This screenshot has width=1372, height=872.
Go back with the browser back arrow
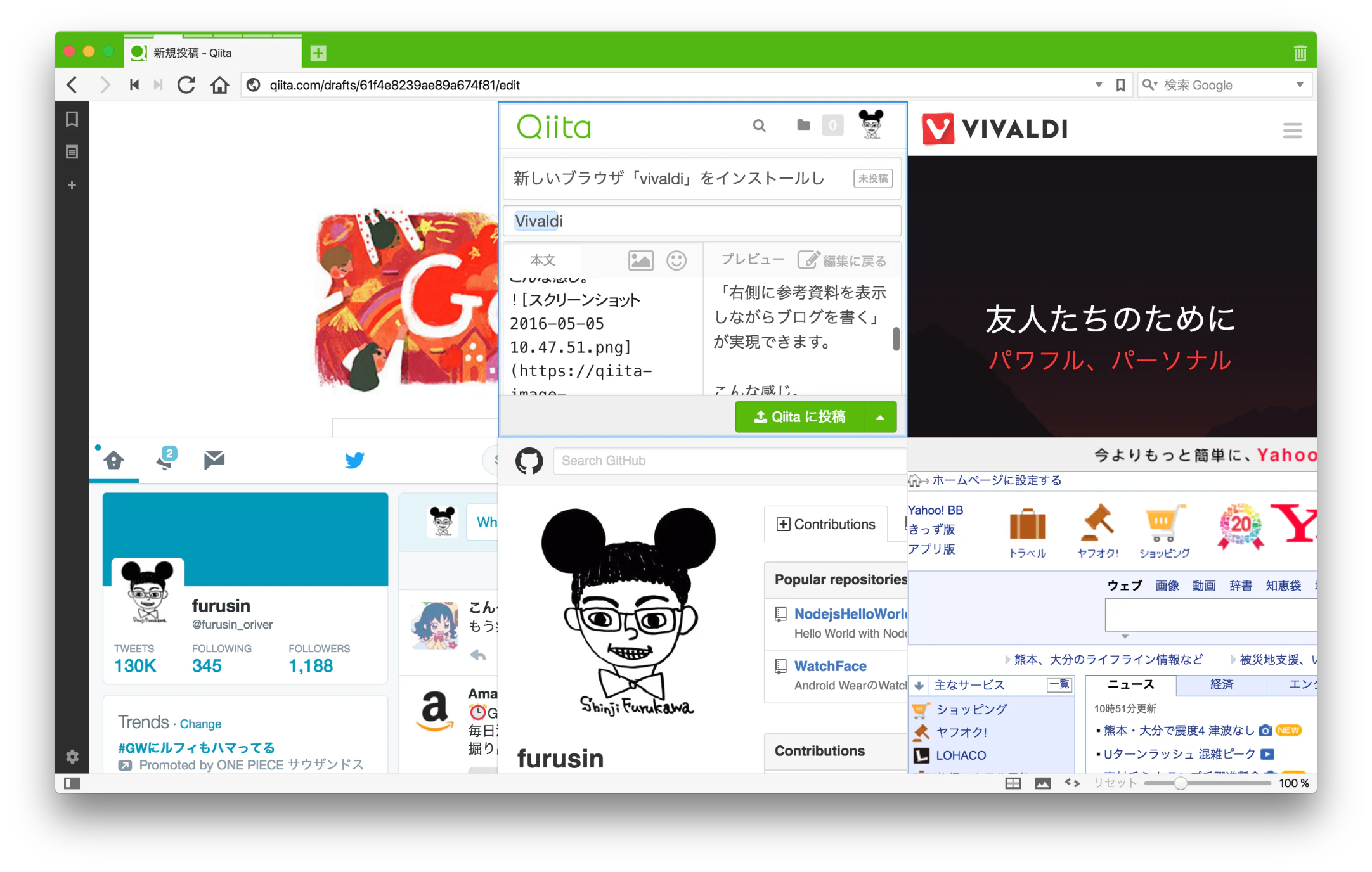72,85
